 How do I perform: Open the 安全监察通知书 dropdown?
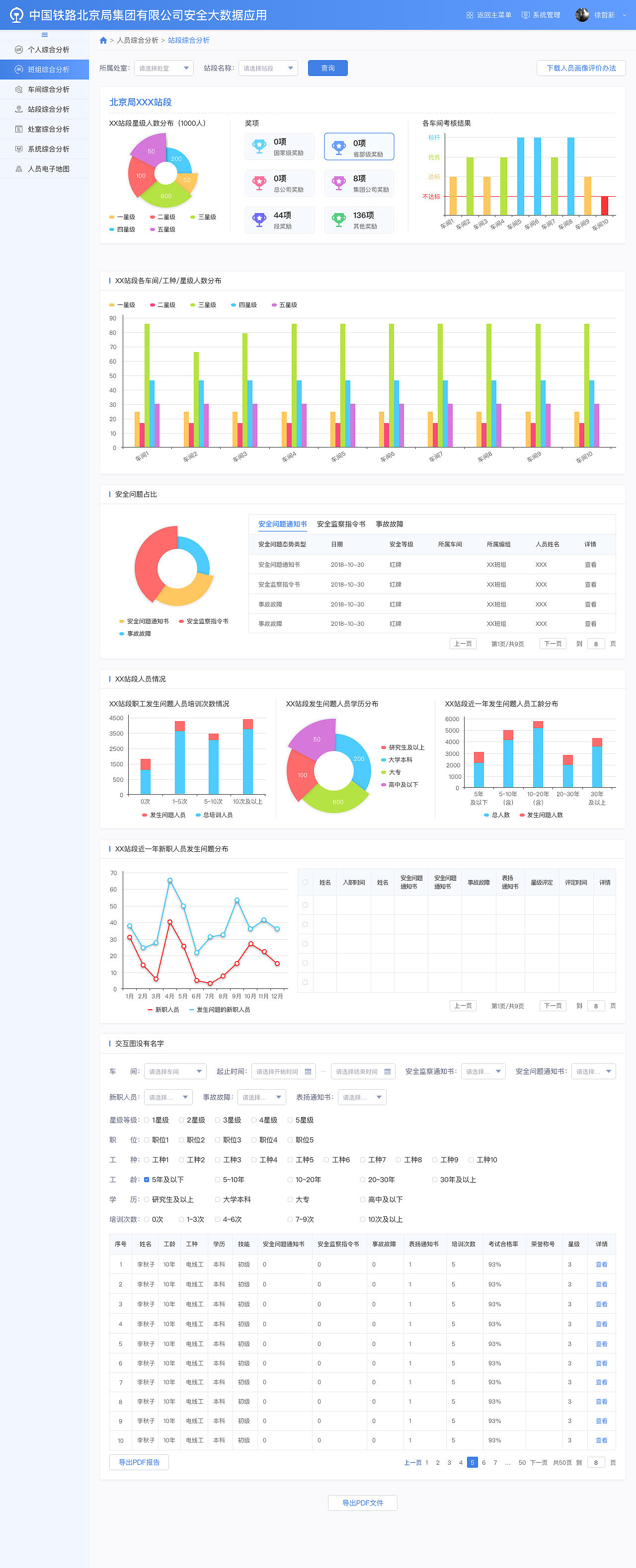point(483,1071)
